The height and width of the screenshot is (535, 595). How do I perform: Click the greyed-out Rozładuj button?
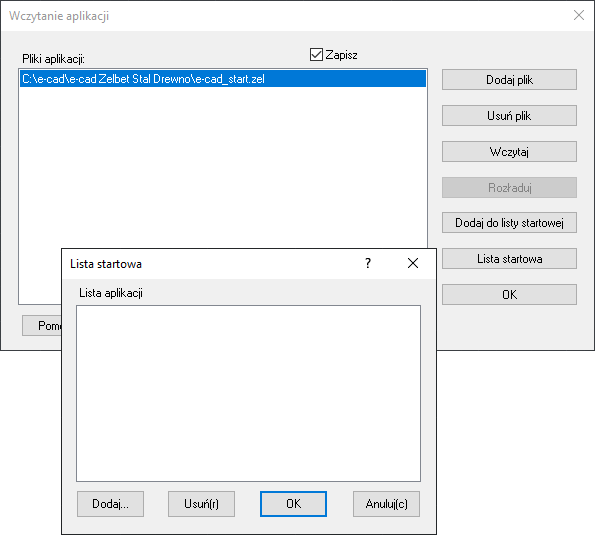(509, 187)
